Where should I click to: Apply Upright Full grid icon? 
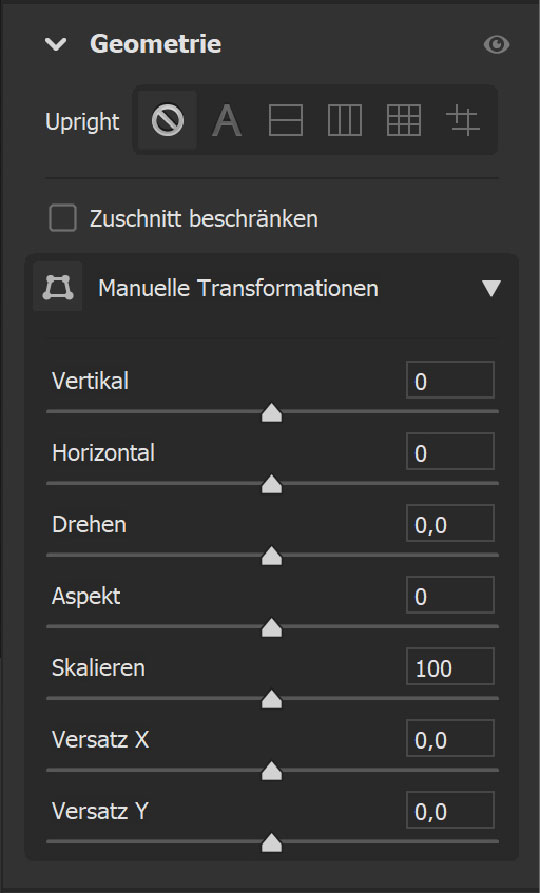coord(404,120)
